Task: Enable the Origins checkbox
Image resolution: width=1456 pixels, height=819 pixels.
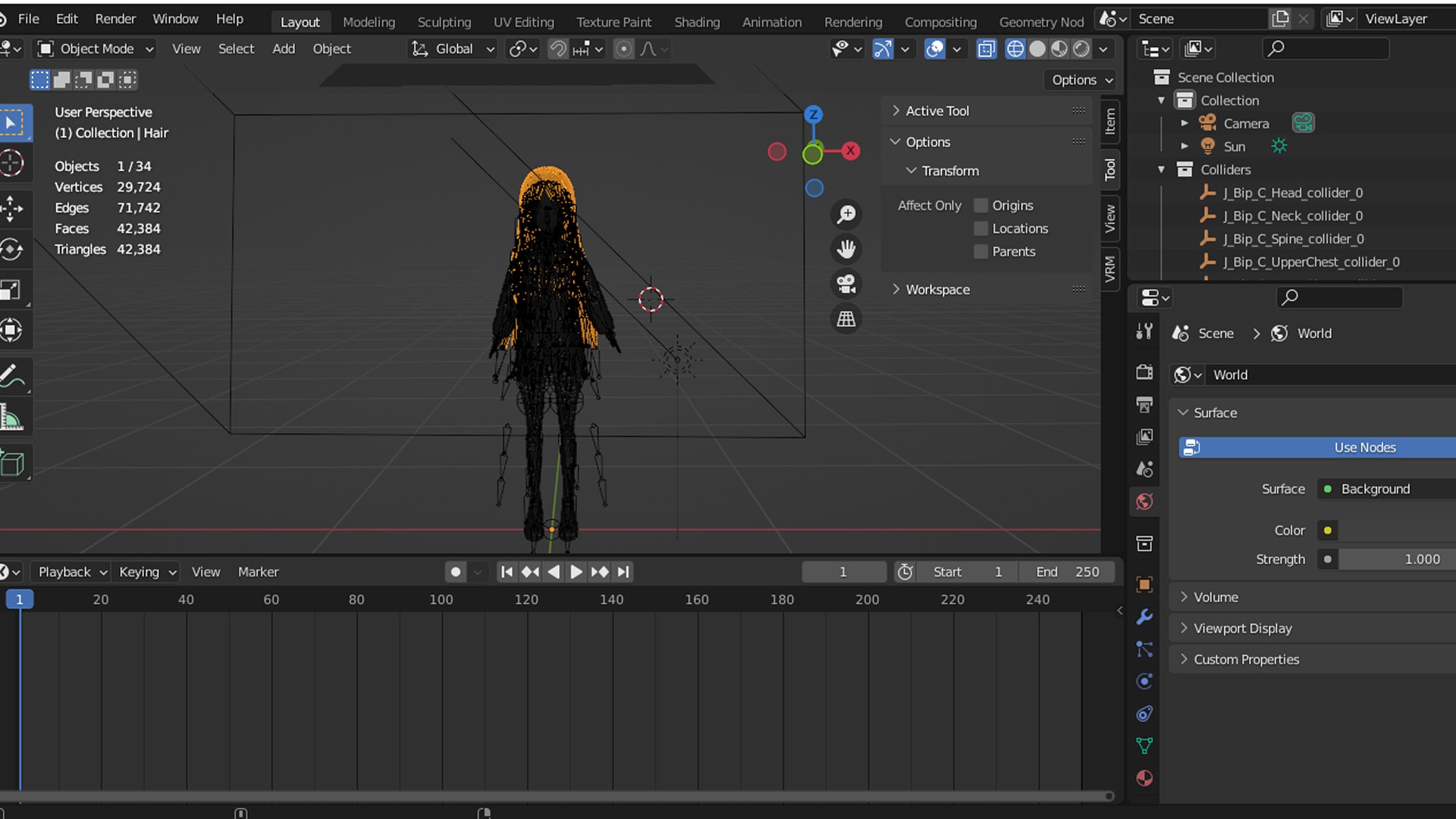Action: pos(981,206)
